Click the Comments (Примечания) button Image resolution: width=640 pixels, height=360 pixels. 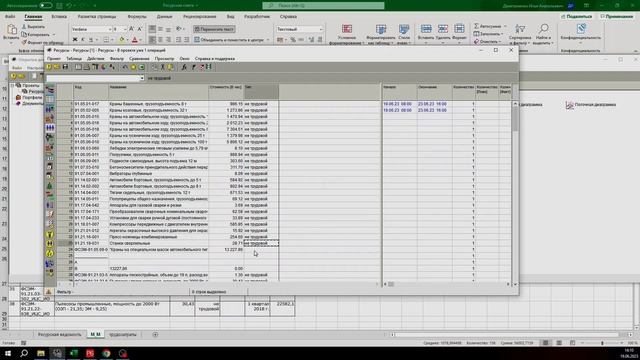616,16
